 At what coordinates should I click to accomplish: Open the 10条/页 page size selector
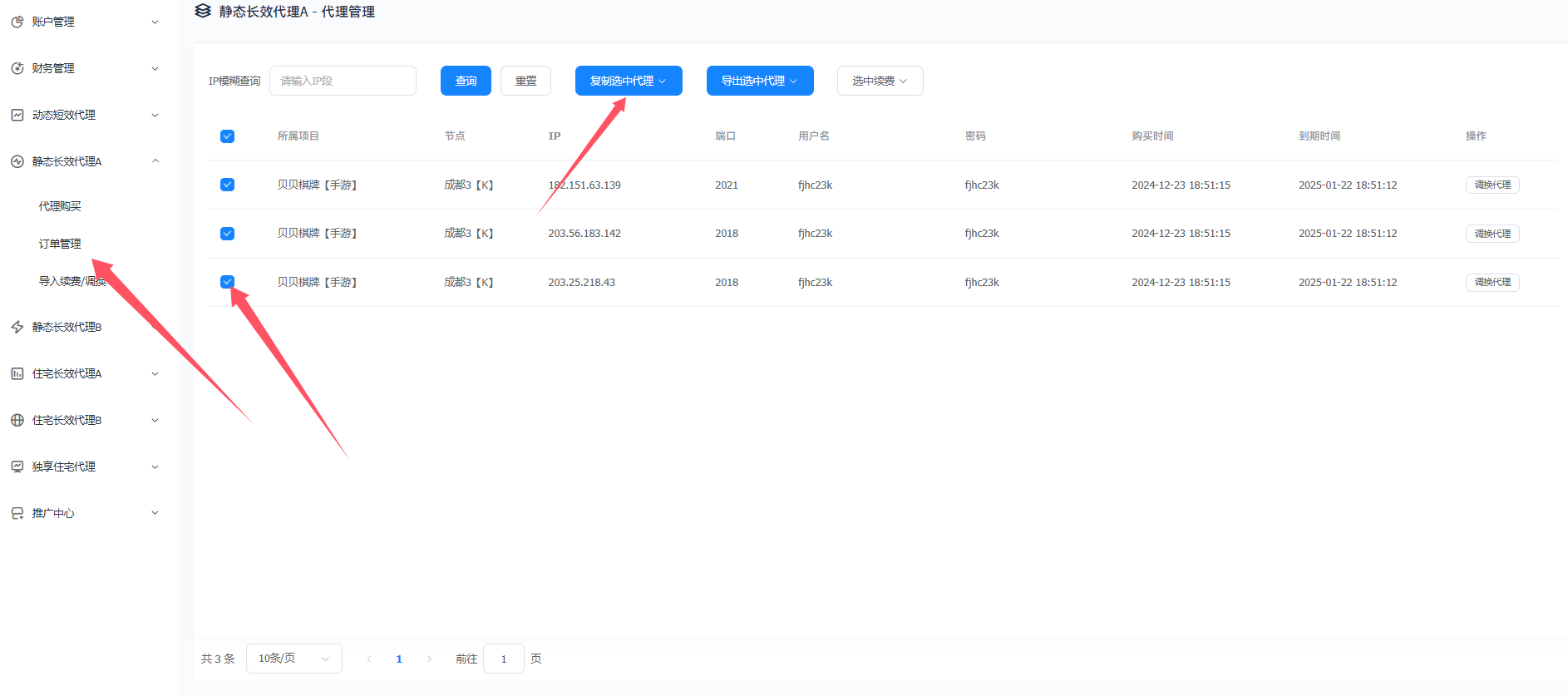(293, 659)
